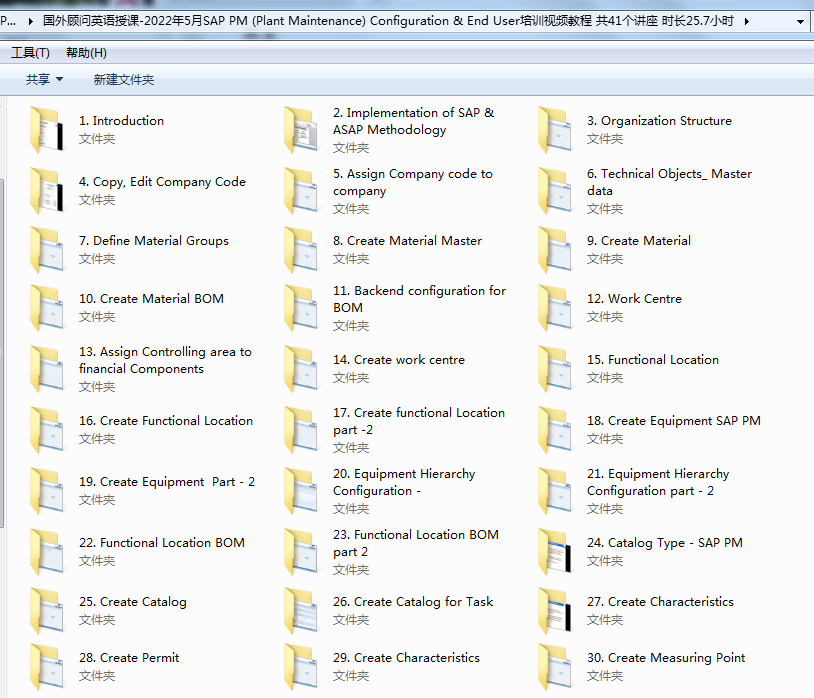Select folder icon for 17. Create functional Location part -2
The width and height of the screenshot is (814, 698).
point(301,430)
